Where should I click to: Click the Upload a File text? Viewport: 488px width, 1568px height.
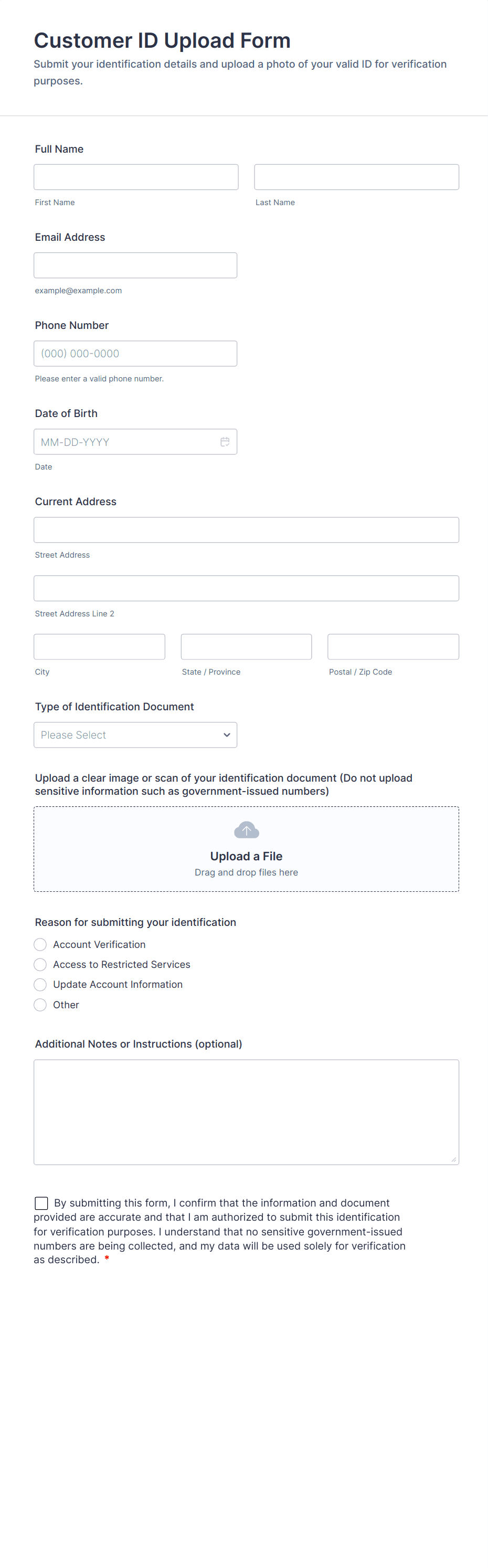(x=246, y=856)
